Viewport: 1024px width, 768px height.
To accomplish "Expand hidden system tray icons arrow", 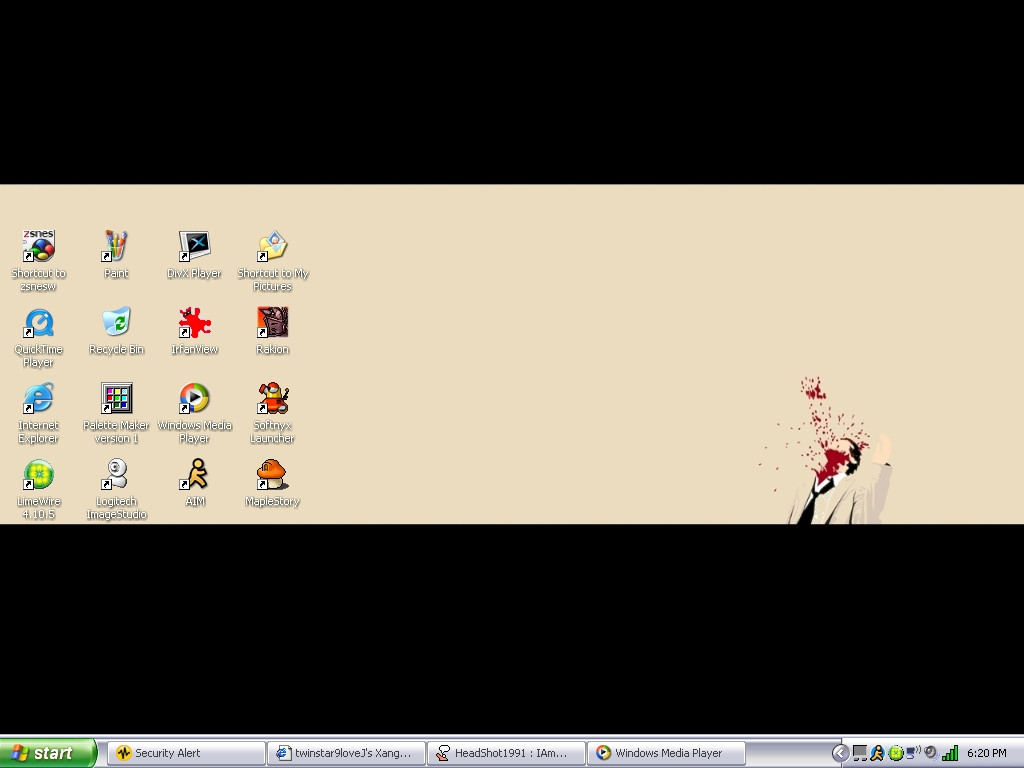I will (840, 753).
